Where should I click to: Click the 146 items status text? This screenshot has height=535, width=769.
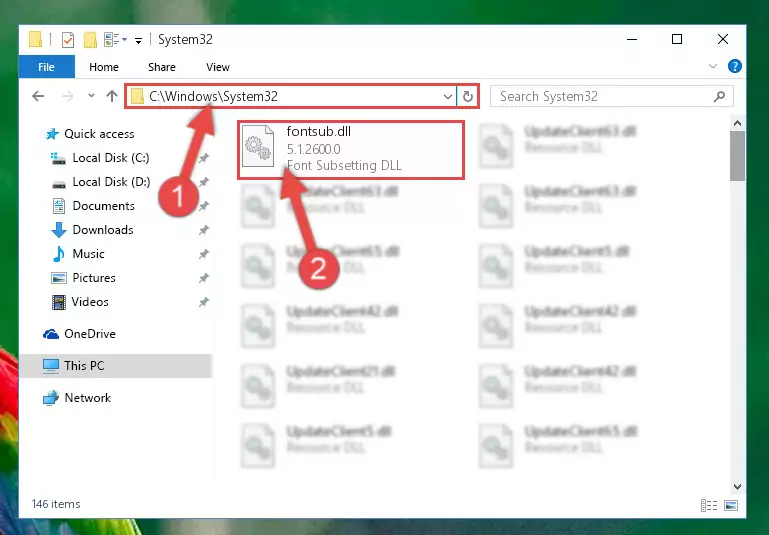[x=56, y=504]
